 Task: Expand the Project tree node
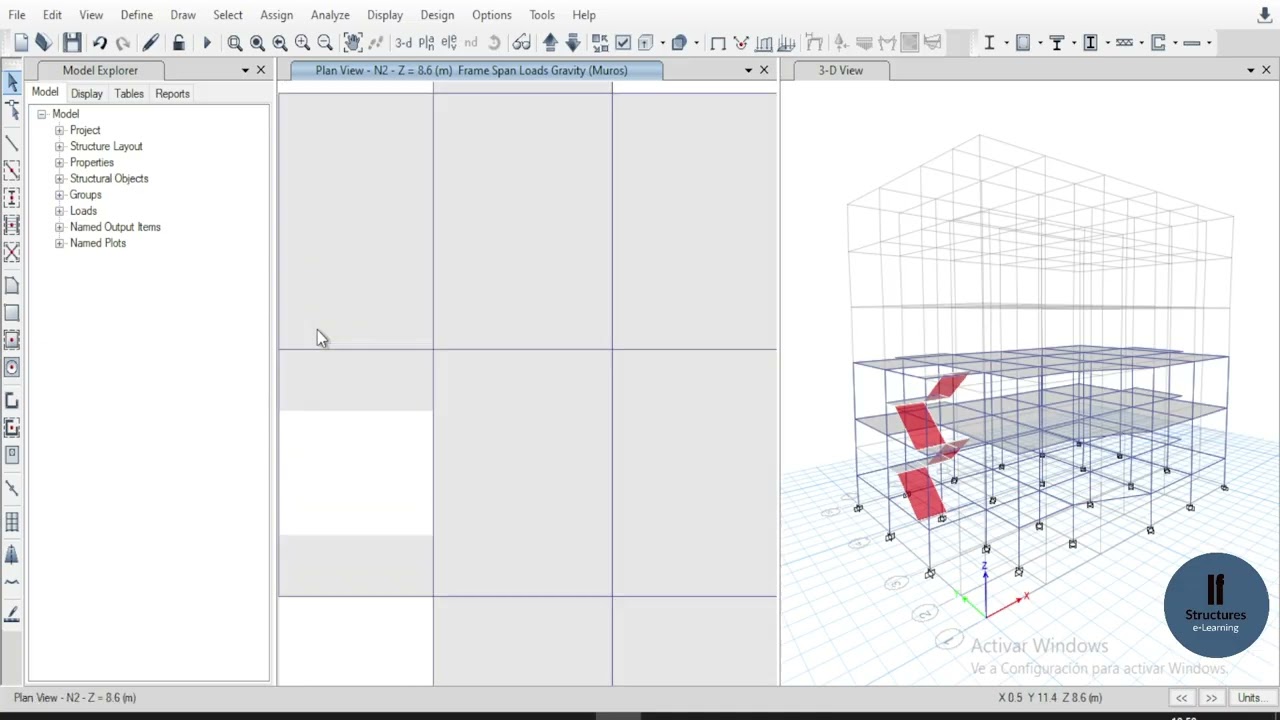[59, 130]
